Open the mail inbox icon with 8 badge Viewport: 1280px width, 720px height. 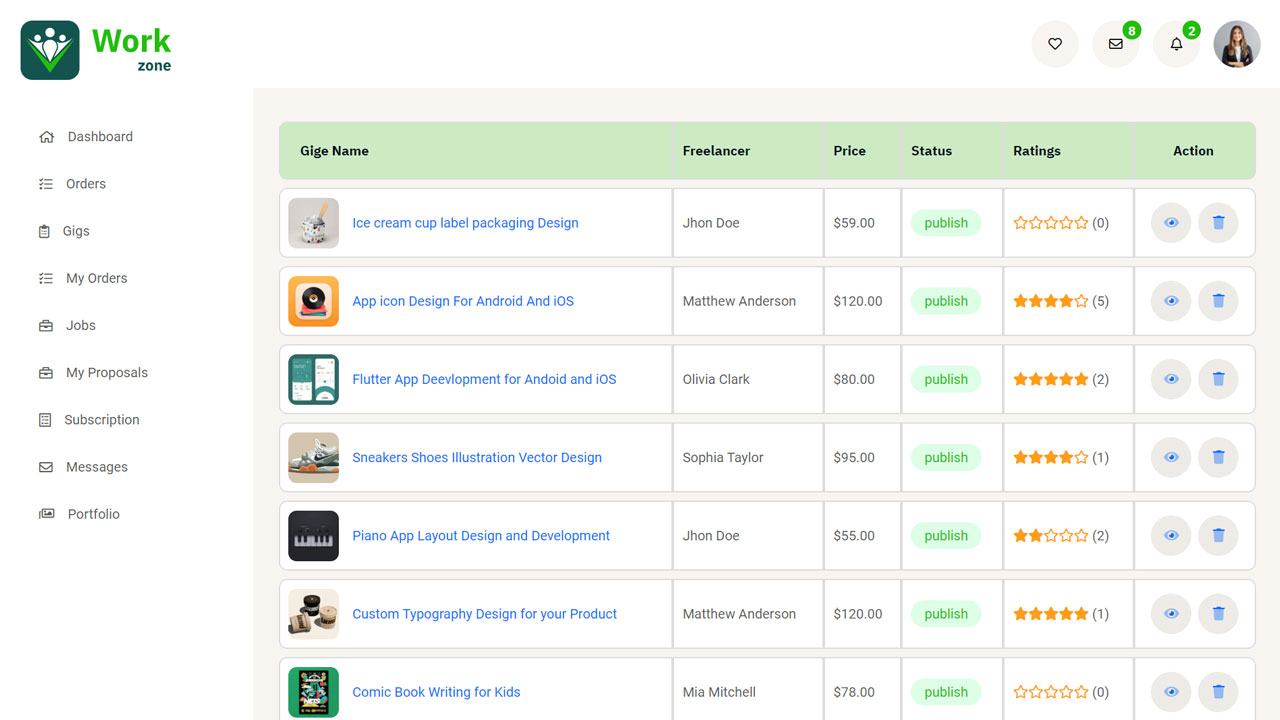click(x=1115, y=44)
